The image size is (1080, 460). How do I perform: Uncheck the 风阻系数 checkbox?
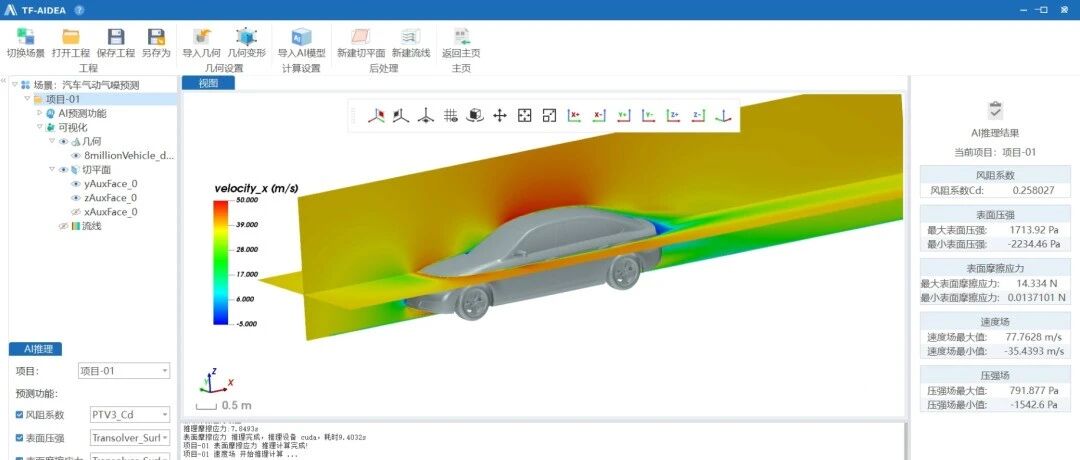(19, 415)
